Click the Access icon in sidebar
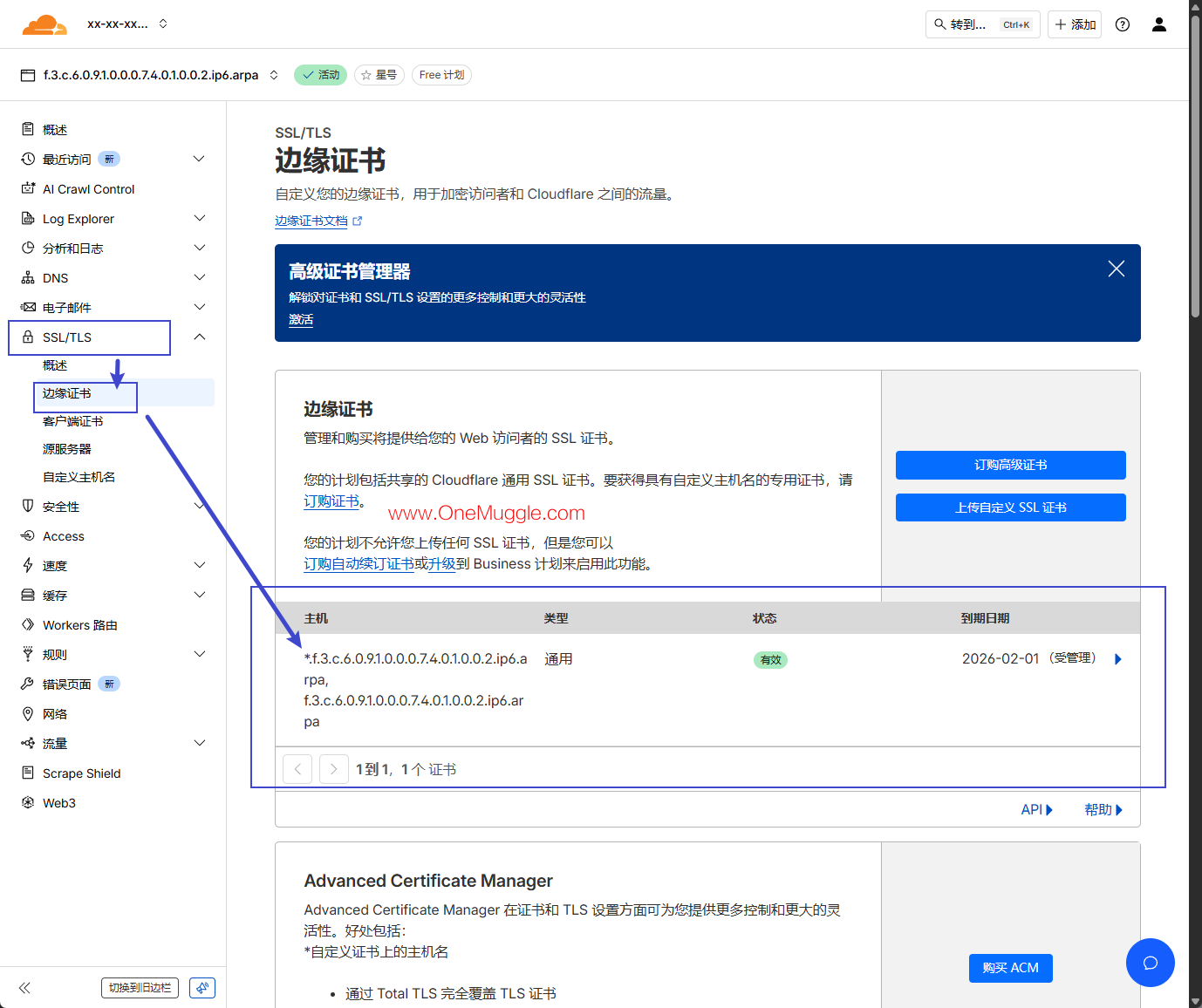Screen dimensions: 1202x1008 pyautogui.click(x=28, y=535)
